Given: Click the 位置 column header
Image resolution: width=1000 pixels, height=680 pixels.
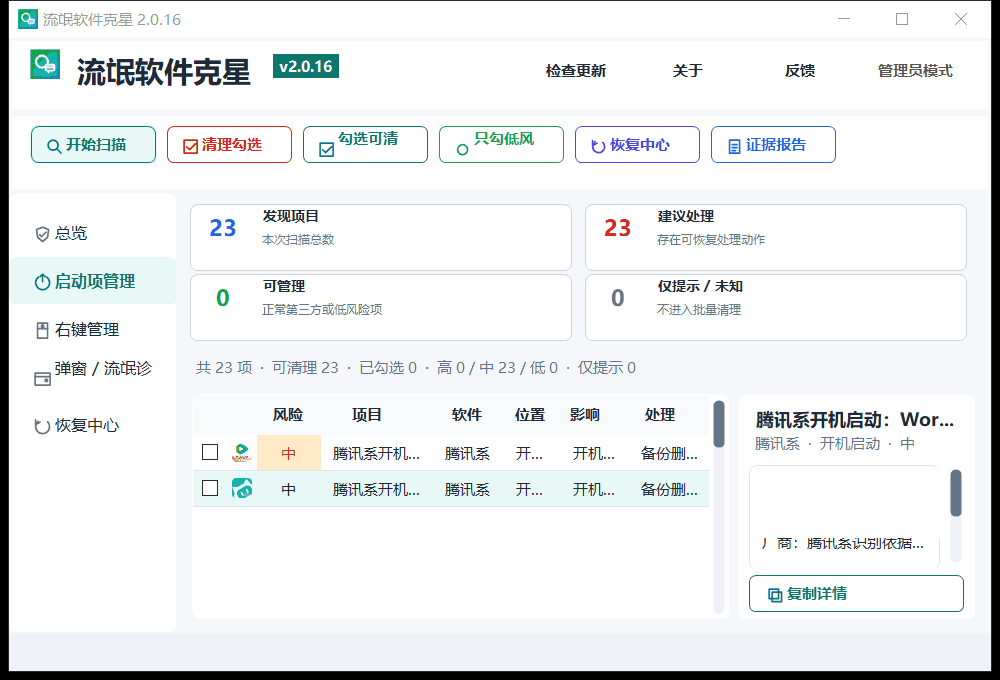Looking at the screenshot, I should click(530, 415).
